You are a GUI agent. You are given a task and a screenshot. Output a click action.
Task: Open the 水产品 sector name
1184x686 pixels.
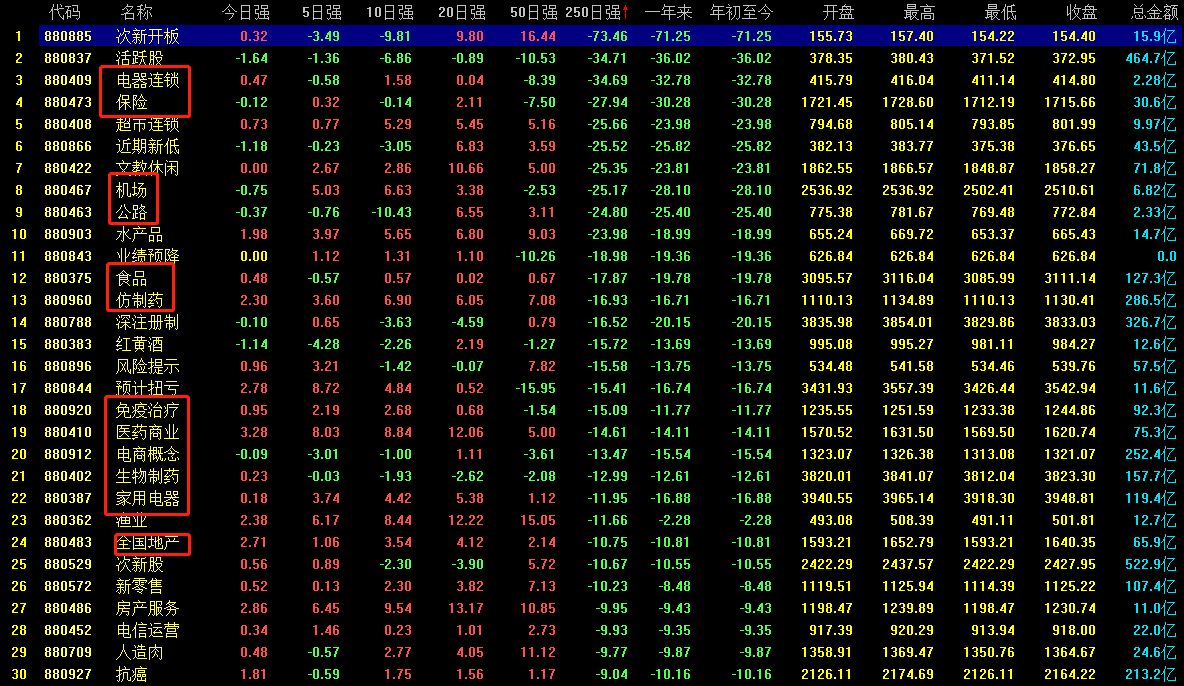[139, 234]
